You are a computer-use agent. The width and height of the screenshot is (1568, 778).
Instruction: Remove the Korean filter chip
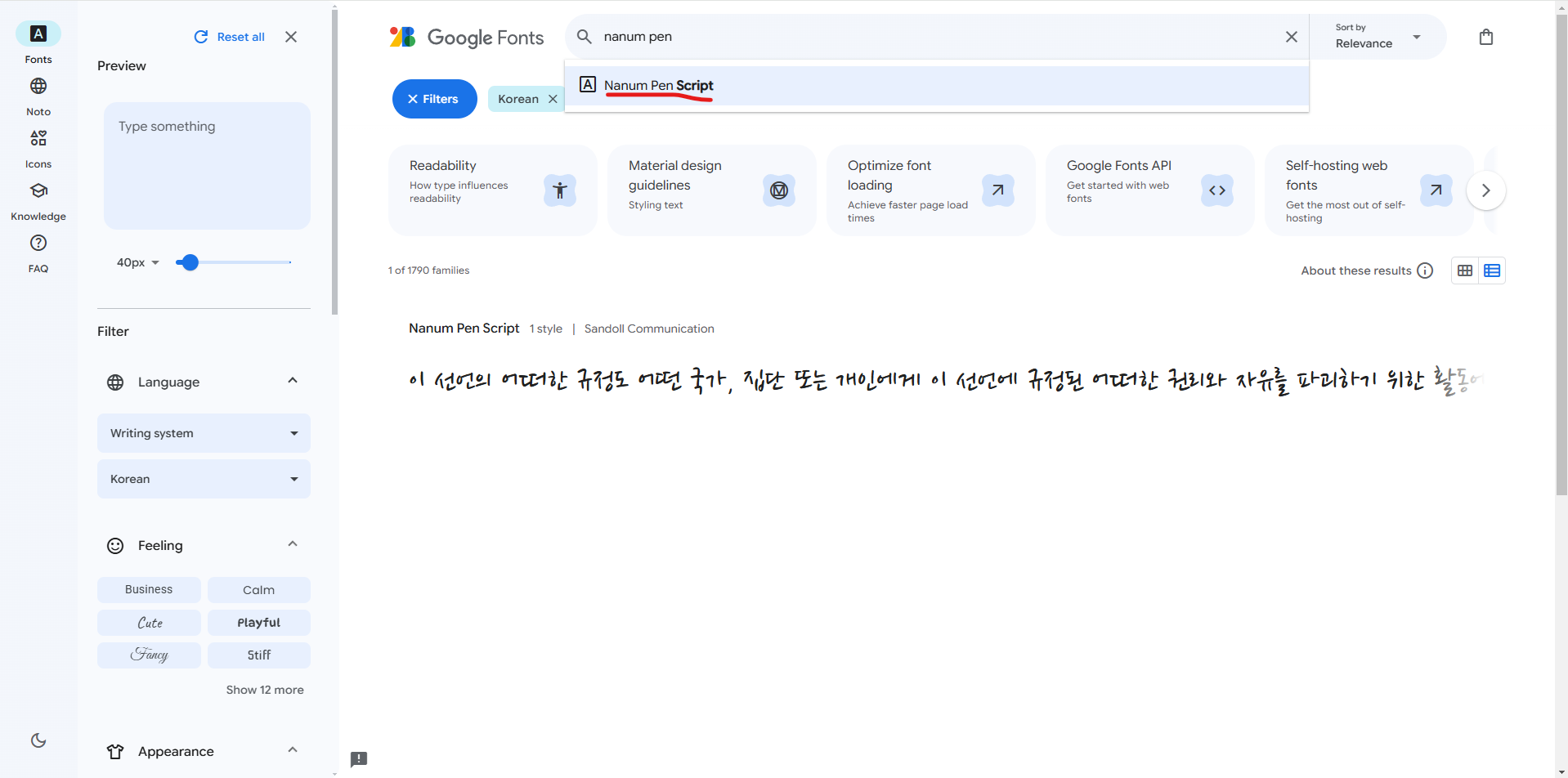tap(553, 99)
